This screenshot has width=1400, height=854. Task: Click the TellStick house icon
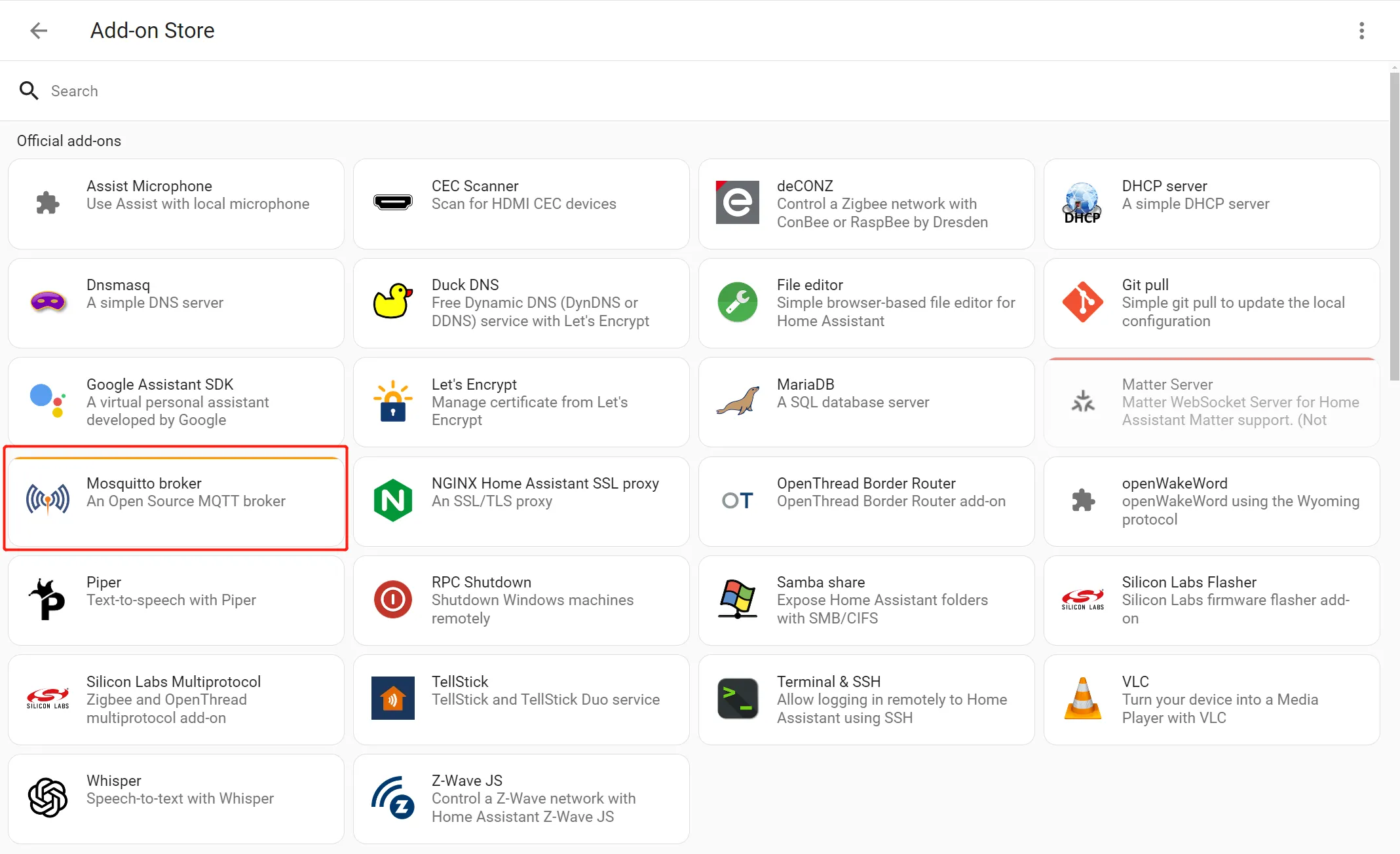coord(393,698)
